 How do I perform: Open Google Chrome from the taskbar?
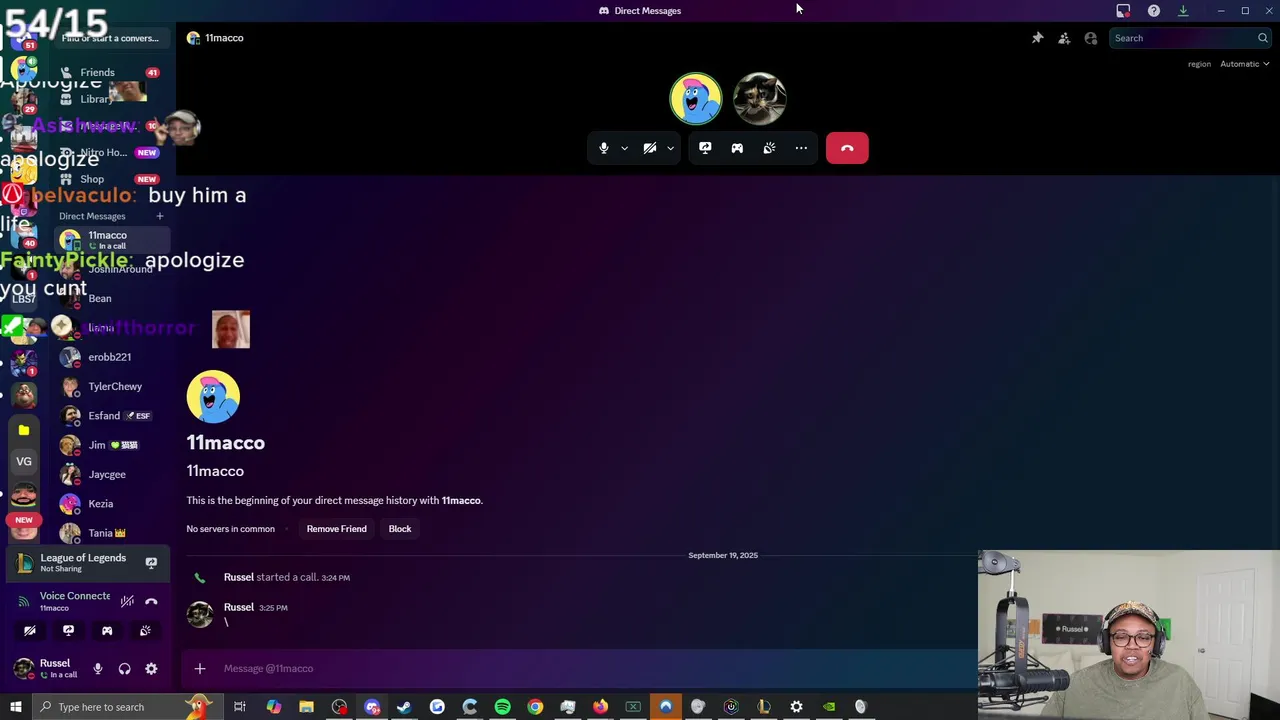click(535, 707)
